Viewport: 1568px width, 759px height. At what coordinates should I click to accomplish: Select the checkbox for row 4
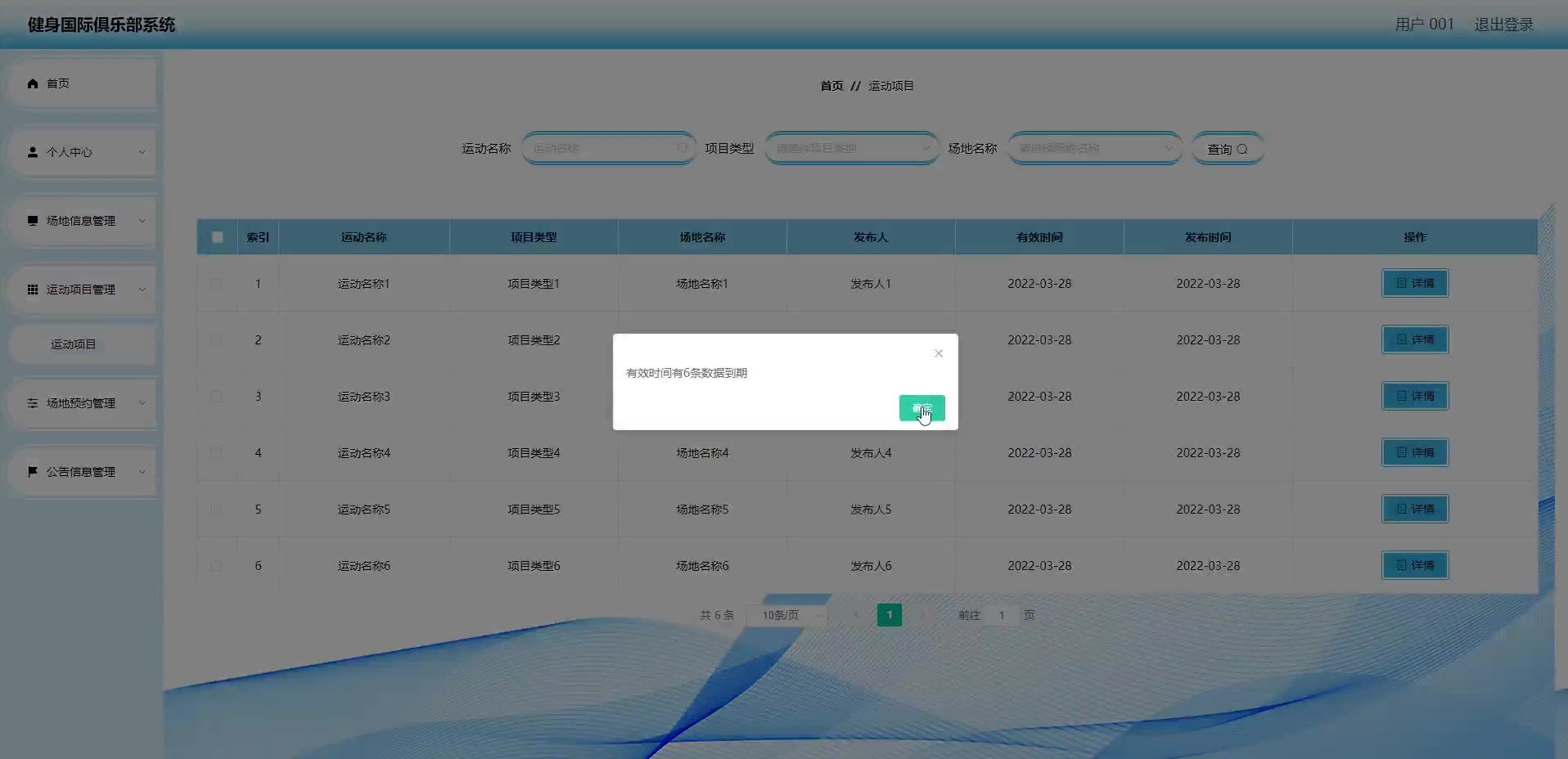point(216,453)
